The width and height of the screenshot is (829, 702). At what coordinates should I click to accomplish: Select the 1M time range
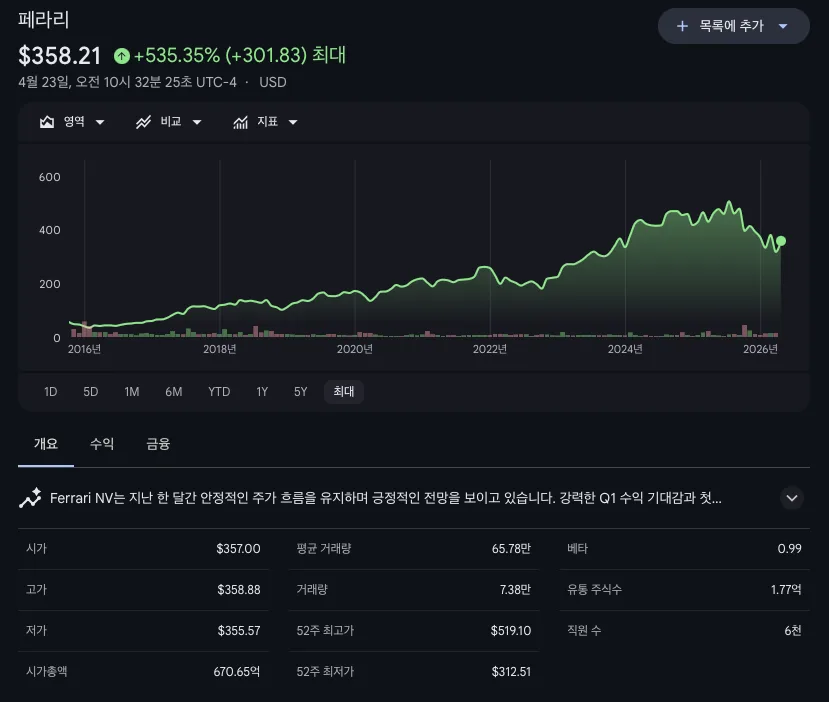click(132, 392)
